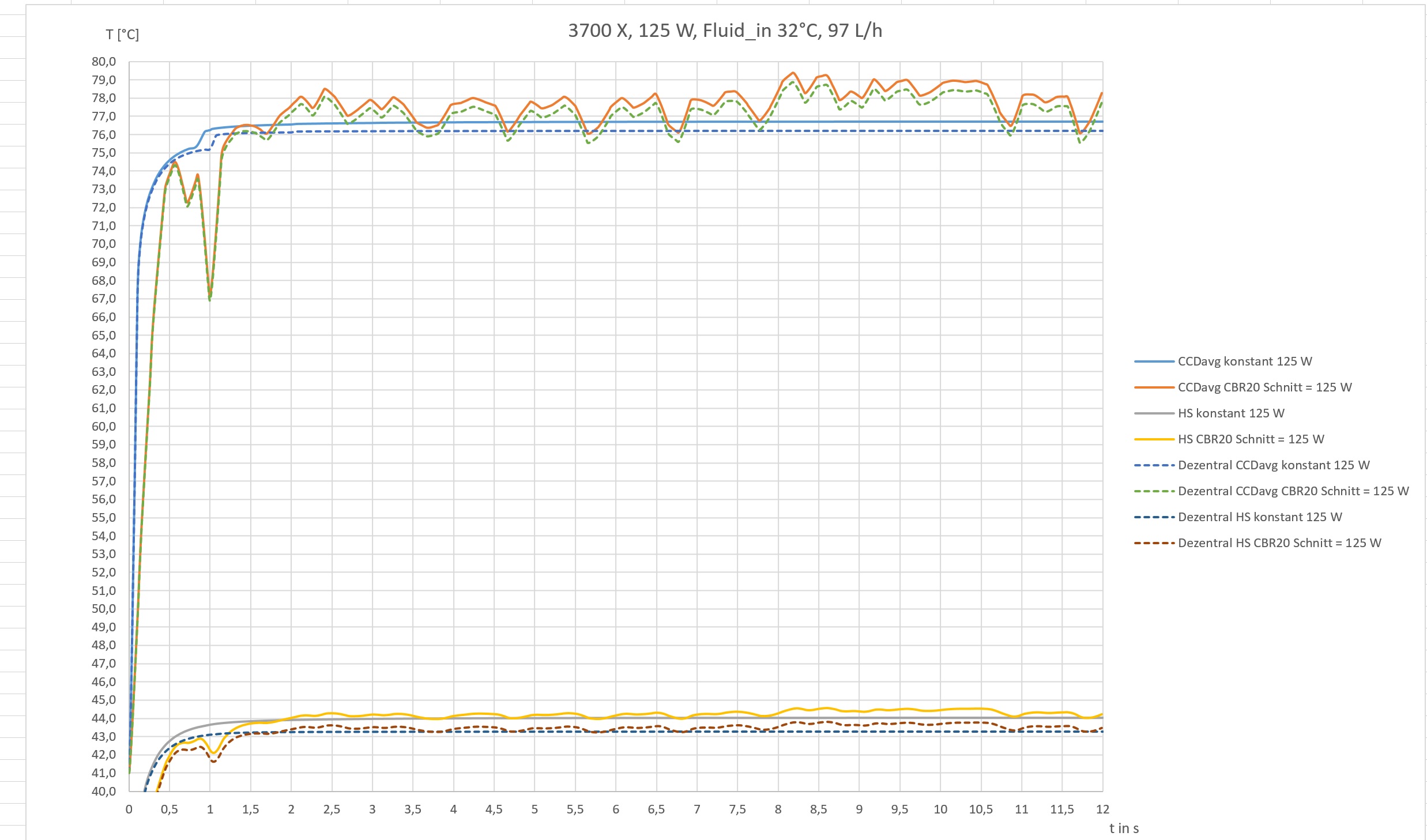This screenshot has width=1427, height=840.
Task: Select 'Dezentral HS CBR20 Schnitt = 125 W' legend
Action: [1279, 543]
